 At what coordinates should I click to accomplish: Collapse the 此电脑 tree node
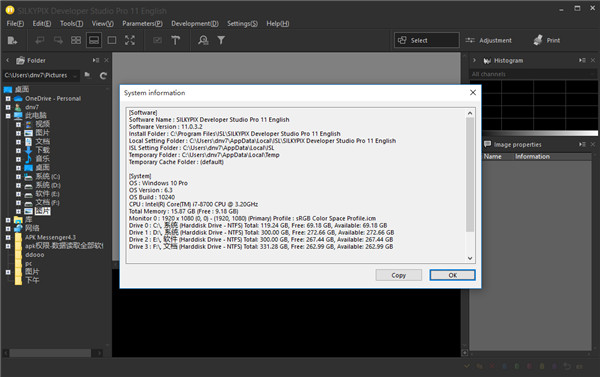(x=8, y=116)
